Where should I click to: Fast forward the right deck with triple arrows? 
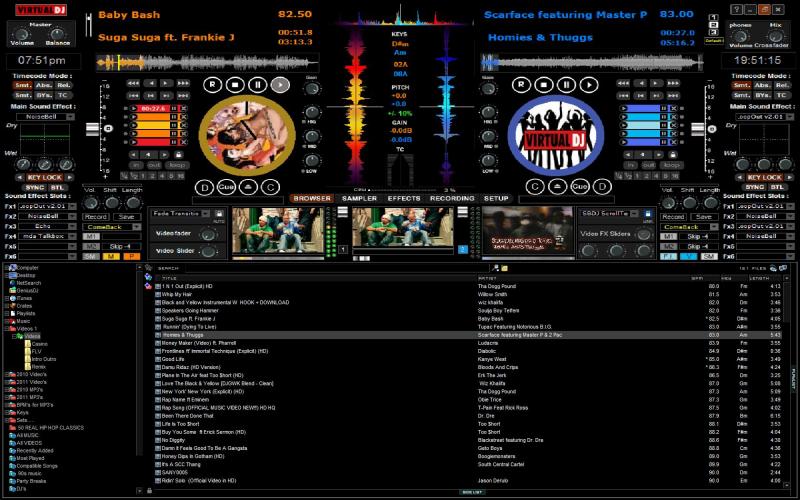tap(673, 83)
